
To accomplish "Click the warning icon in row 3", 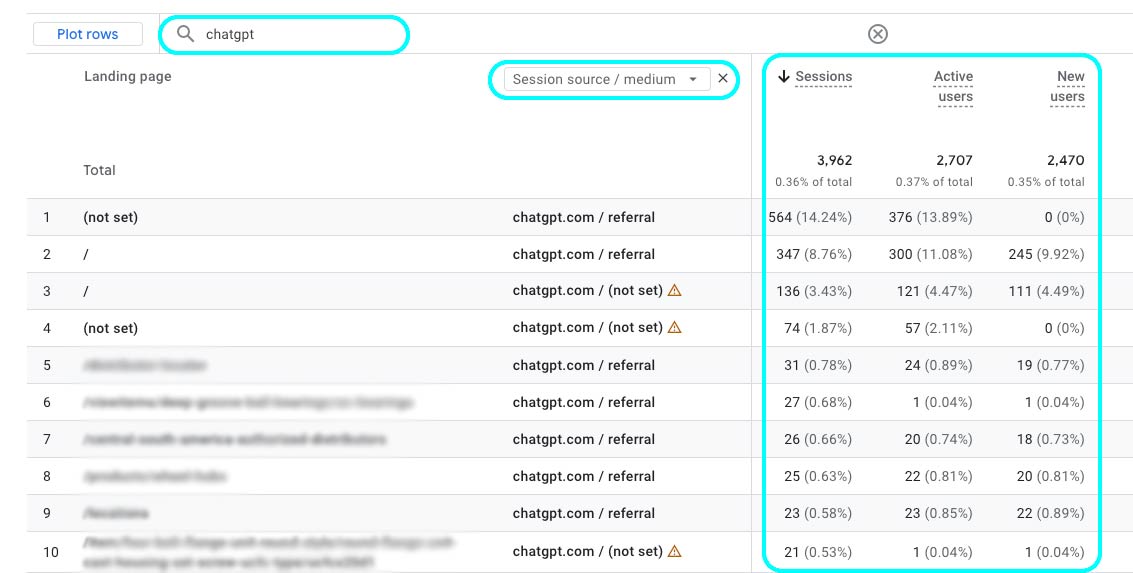I will pyautogui.click(x=674, y=291).
